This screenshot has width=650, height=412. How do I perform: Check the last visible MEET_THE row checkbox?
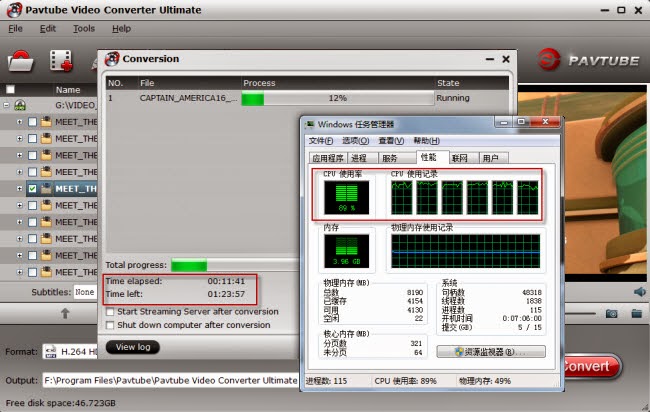click(x=32, y=272)
